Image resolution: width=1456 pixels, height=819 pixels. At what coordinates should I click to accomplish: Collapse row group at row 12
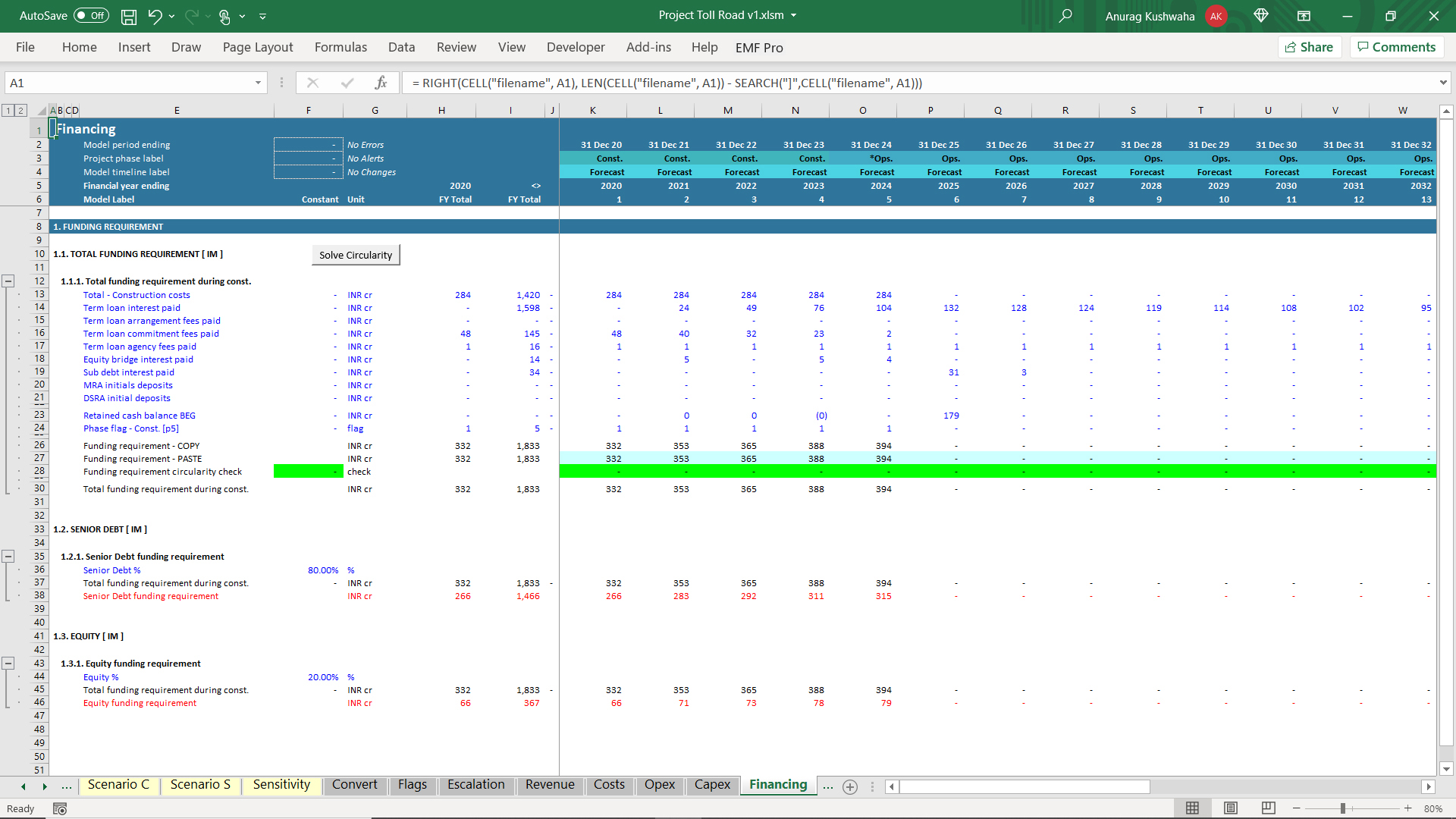coord(8,281)
